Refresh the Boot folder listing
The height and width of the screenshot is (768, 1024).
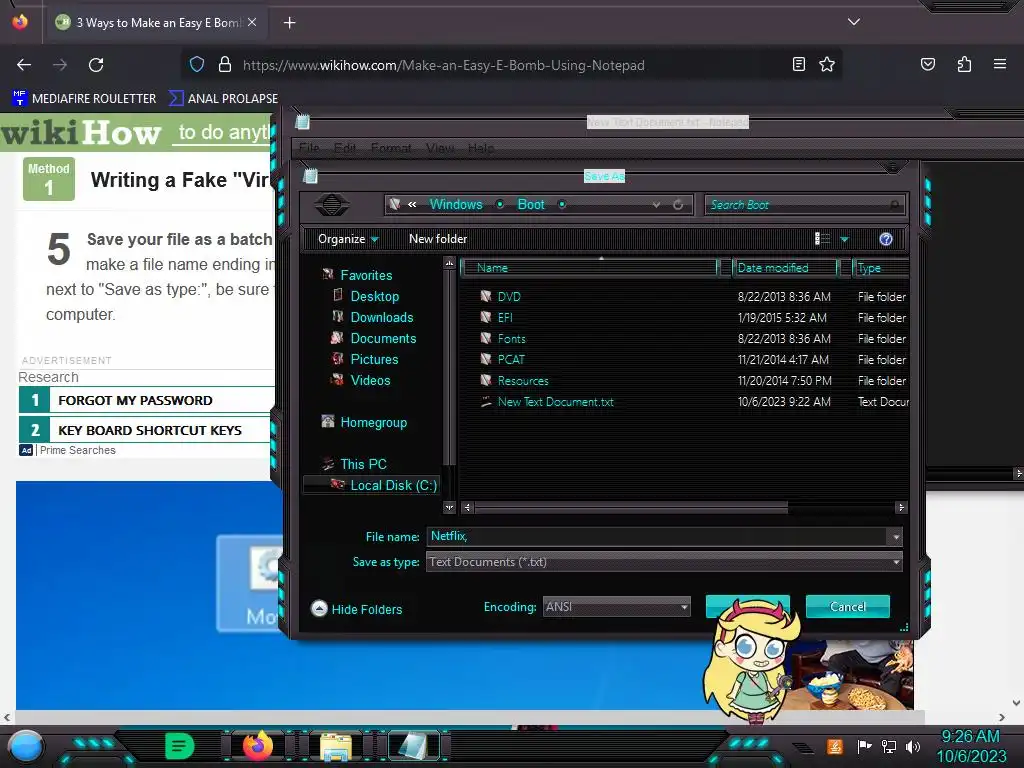(x=678, y=204)
